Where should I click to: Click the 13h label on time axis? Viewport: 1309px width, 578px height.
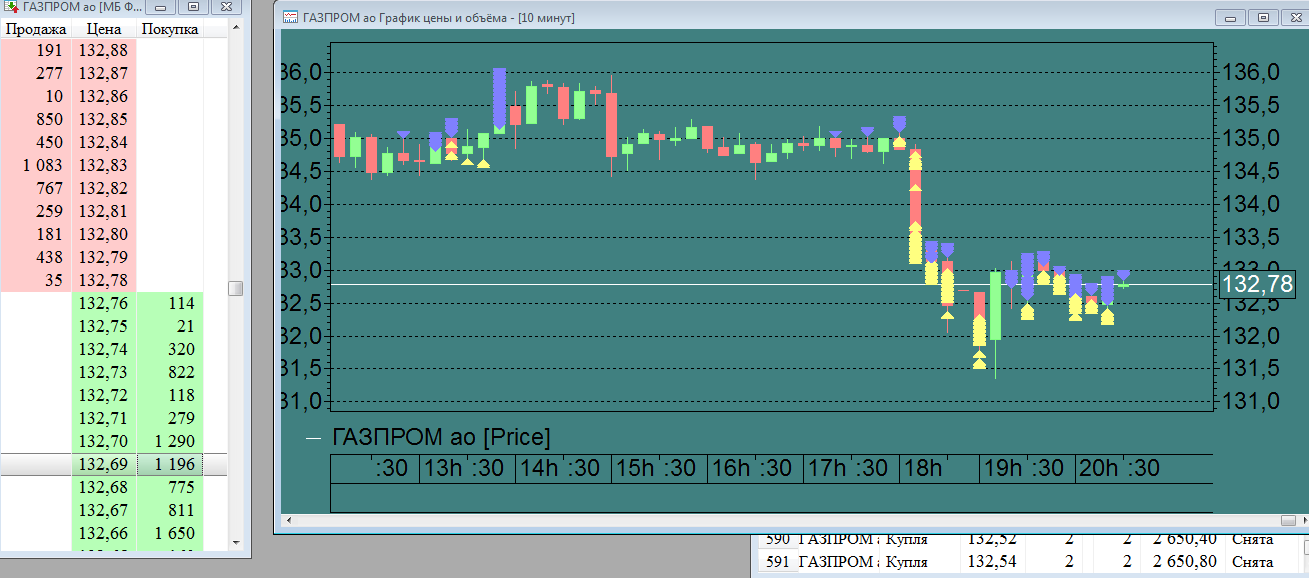[x=442, y=468]
